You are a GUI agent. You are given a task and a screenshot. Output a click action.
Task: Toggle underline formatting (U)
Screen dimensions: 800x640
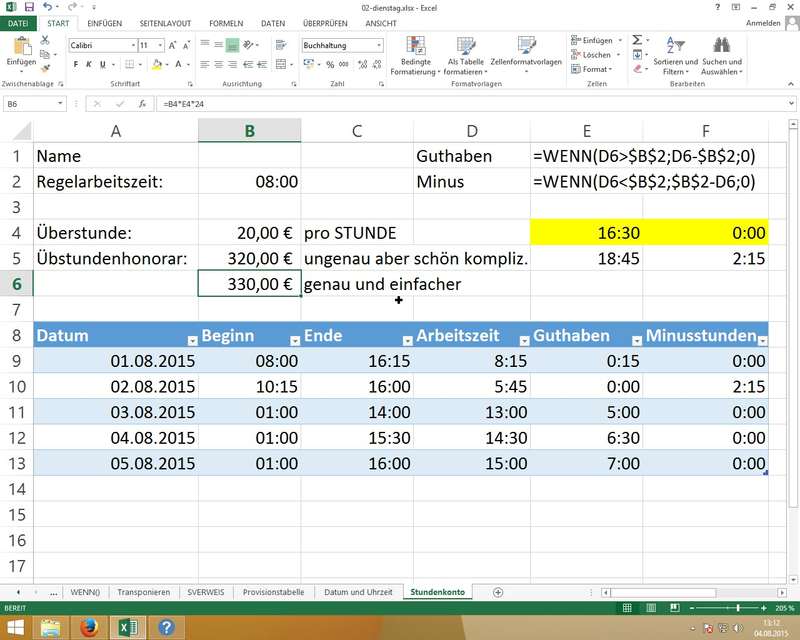[x=101, y=64]
